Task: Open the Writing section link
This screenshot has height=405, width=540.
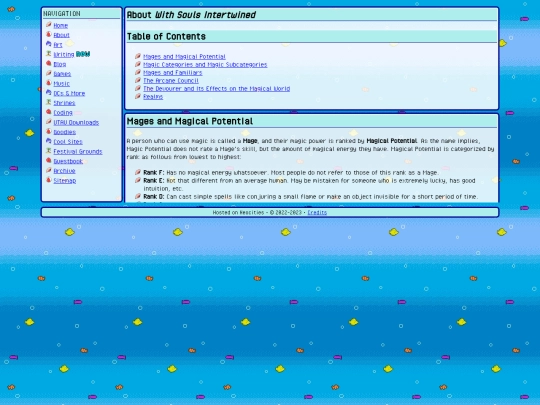Action: click(64, 54)
